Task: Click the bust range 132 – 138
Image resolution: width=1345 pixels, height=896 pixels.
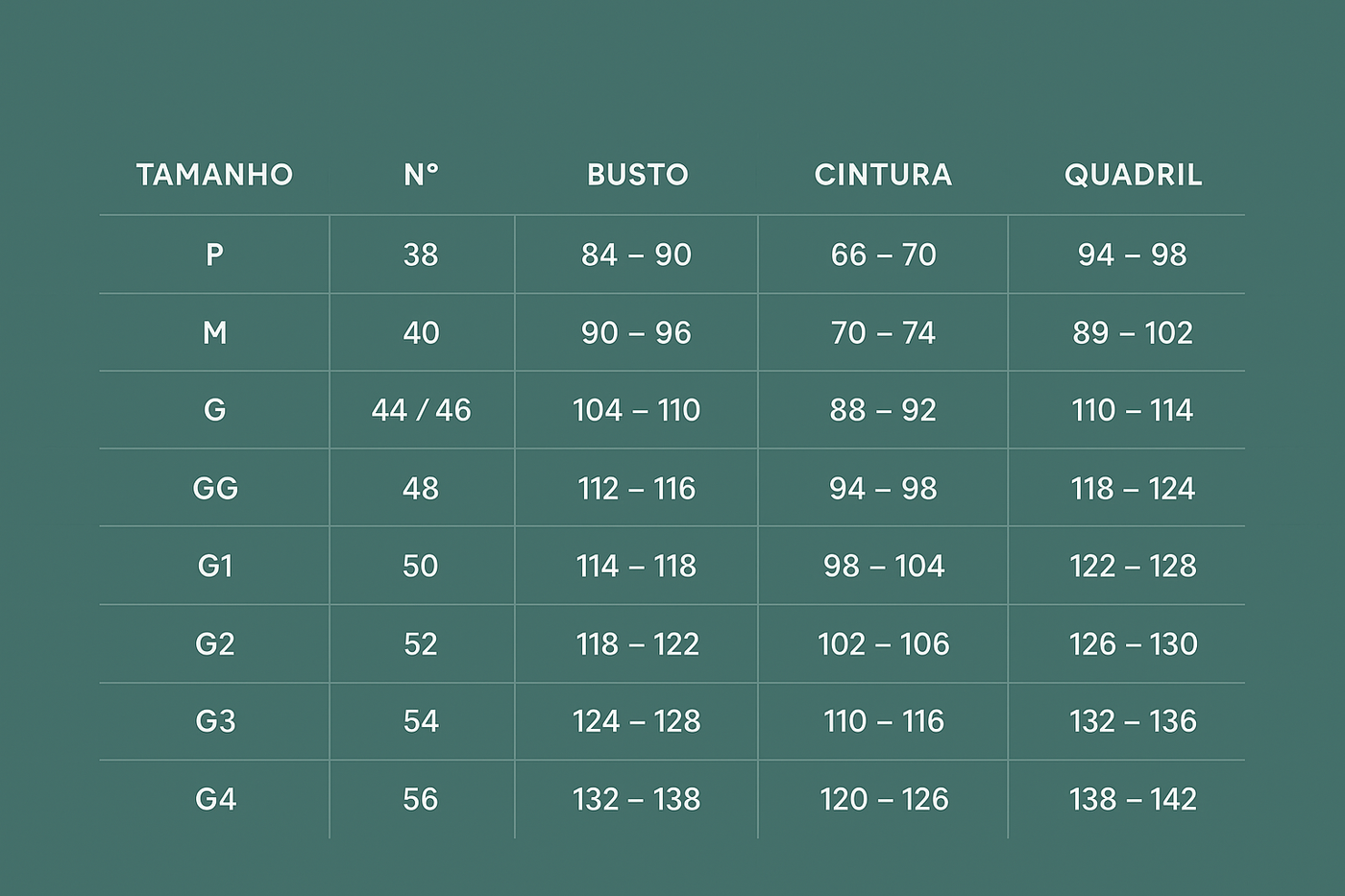Action: [636, 799]
